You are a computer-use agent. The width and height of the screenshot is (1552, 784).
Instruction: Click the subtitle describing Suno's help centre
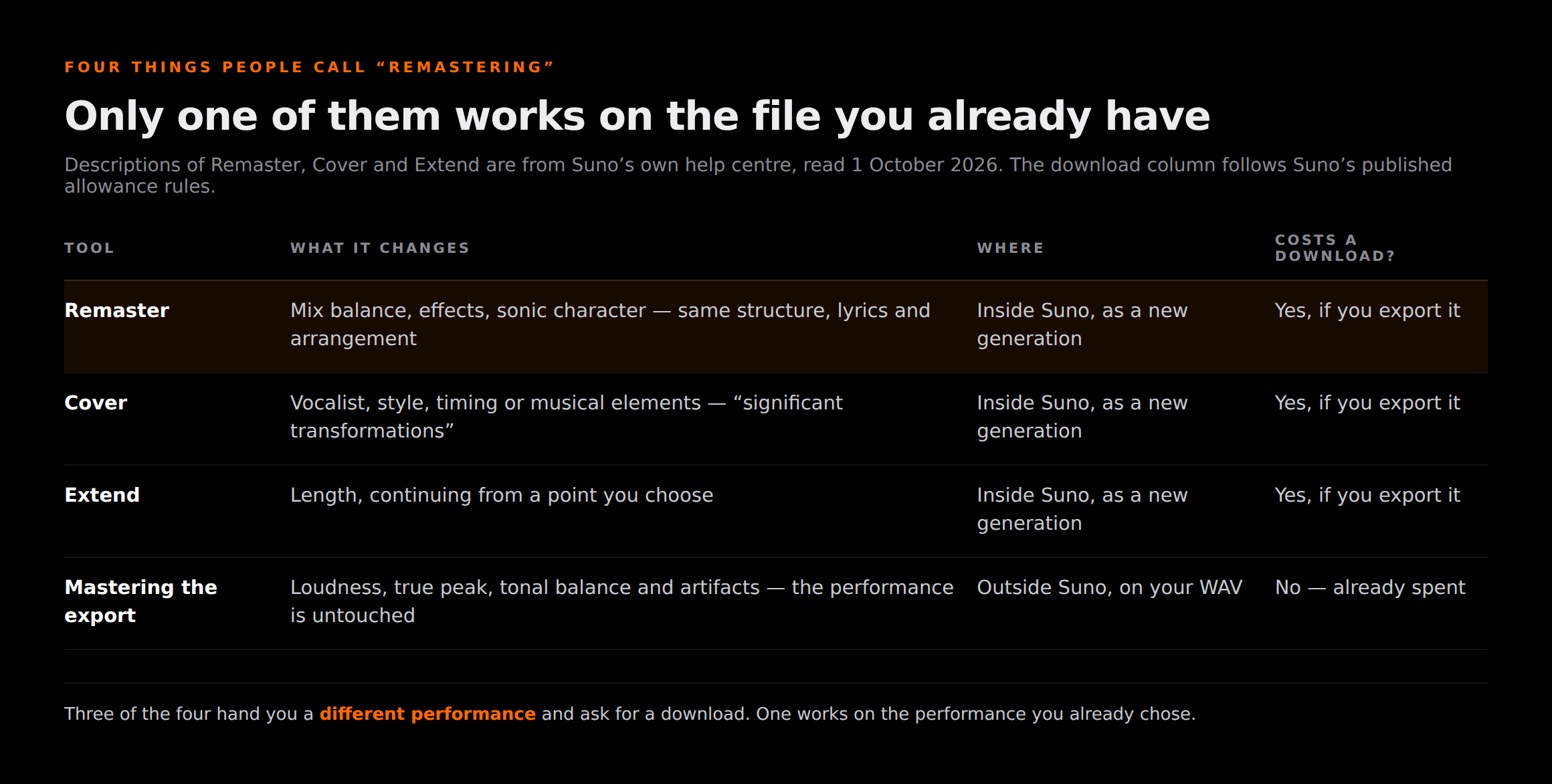[x=758, y=175]
